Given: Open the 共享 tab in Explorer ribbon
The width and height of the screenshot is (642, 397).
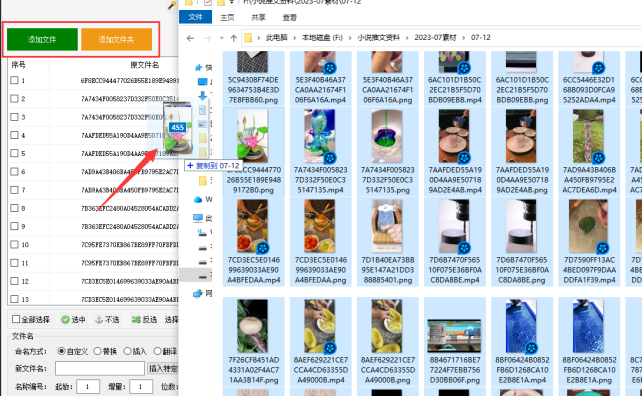Looking at the screenshot, I should tap(258, 17).
